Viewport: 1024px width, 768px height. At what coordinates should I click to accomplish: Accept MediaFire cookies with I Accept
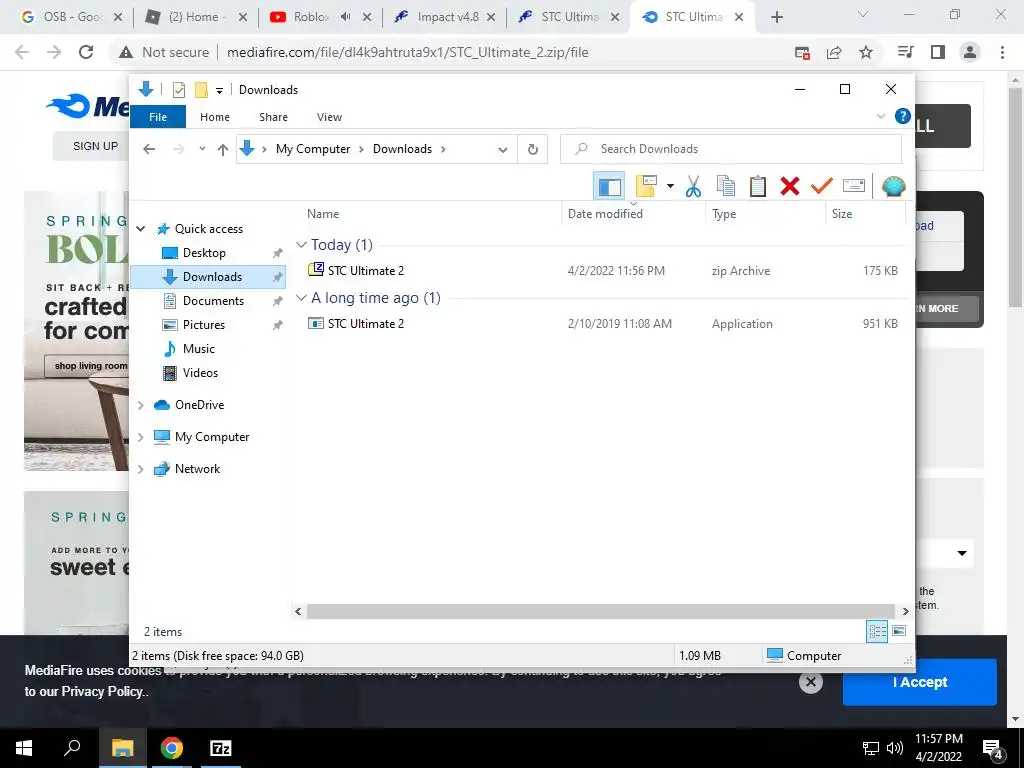(x=920, y=682)
